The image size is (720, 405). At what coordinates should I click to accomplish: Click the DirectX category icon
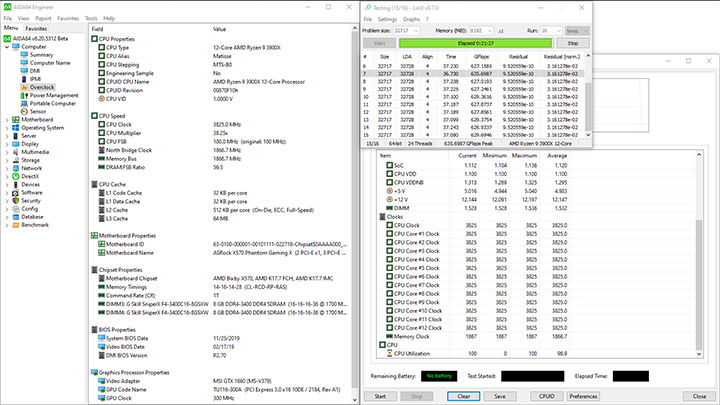[16, 175]
